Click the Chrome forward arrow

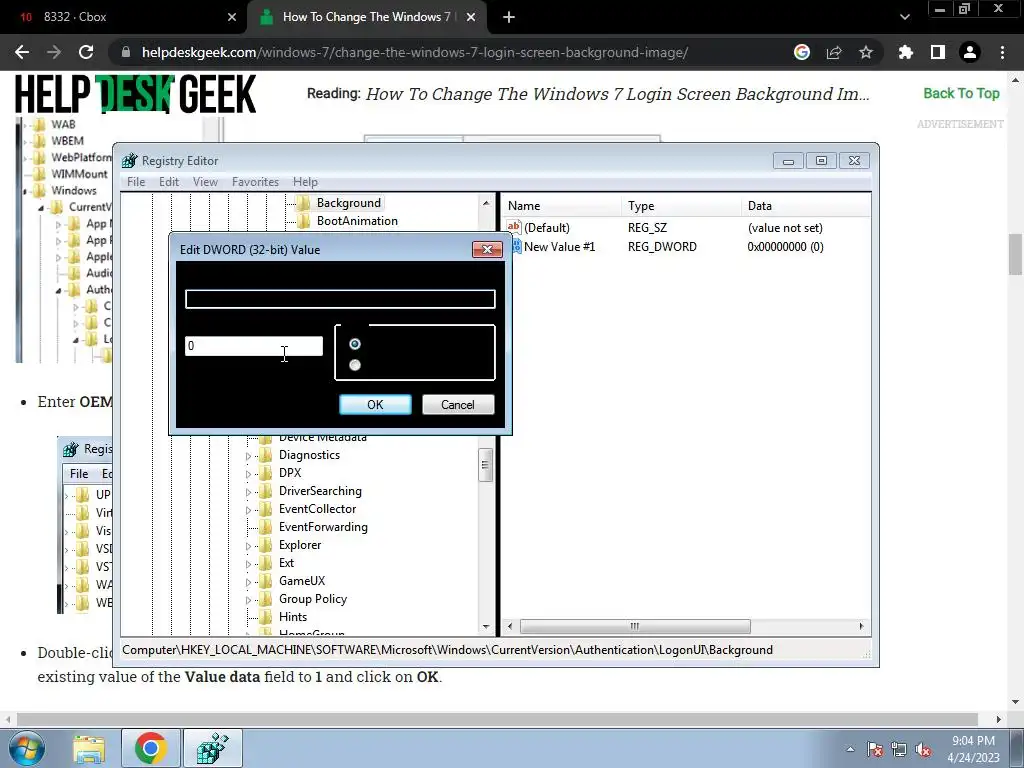pos(54,52)
